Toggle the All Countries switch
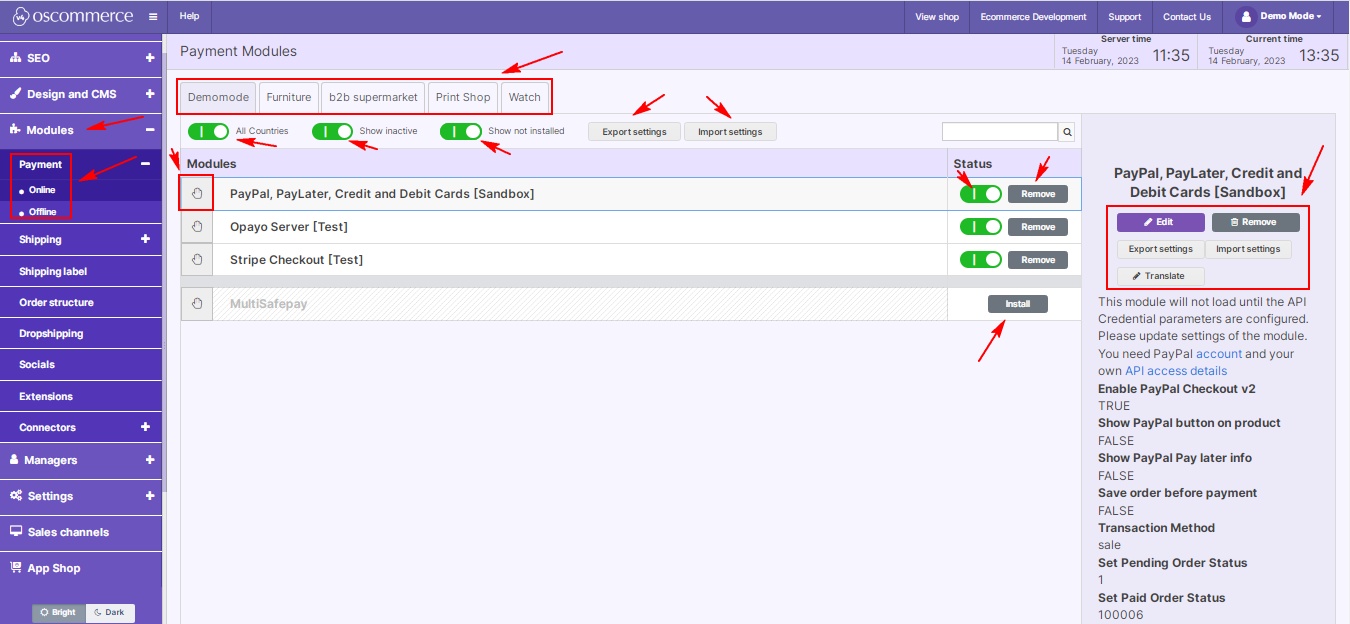The height and width of the screenshot is (624, 1350). [208, 131]
